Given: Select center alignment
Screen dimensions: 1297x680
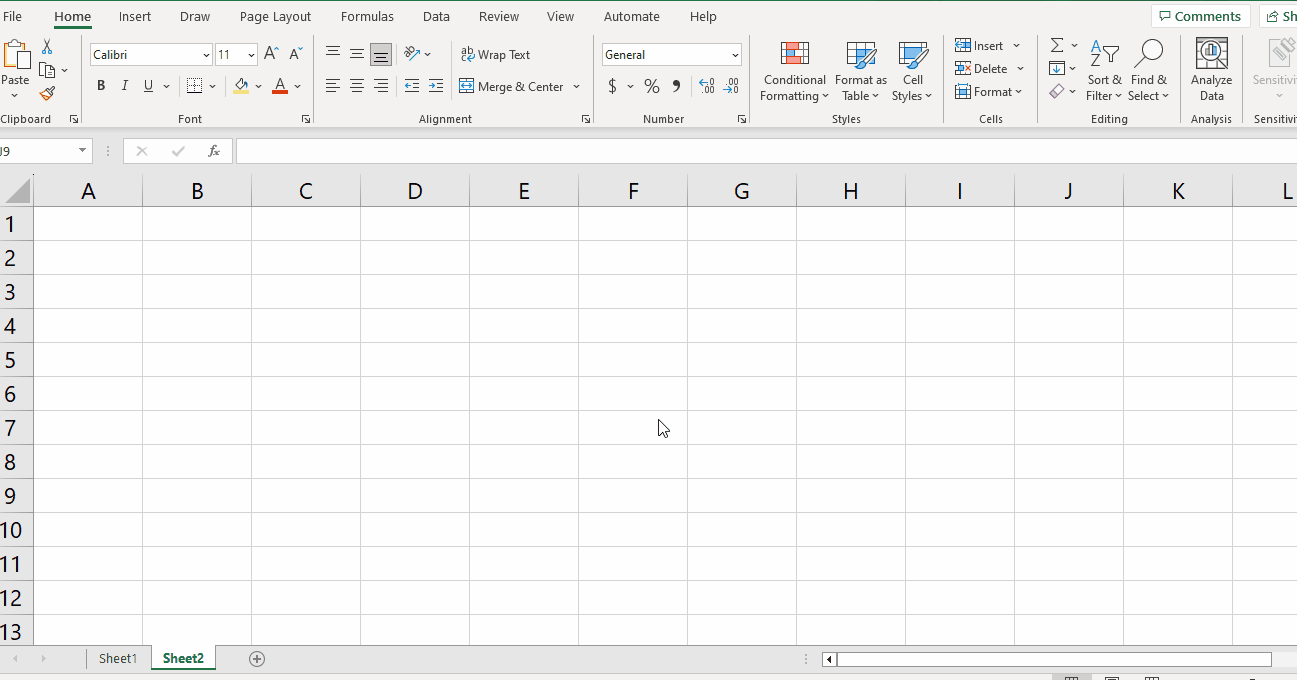Looking at the screenshot, I should [356, 86].
